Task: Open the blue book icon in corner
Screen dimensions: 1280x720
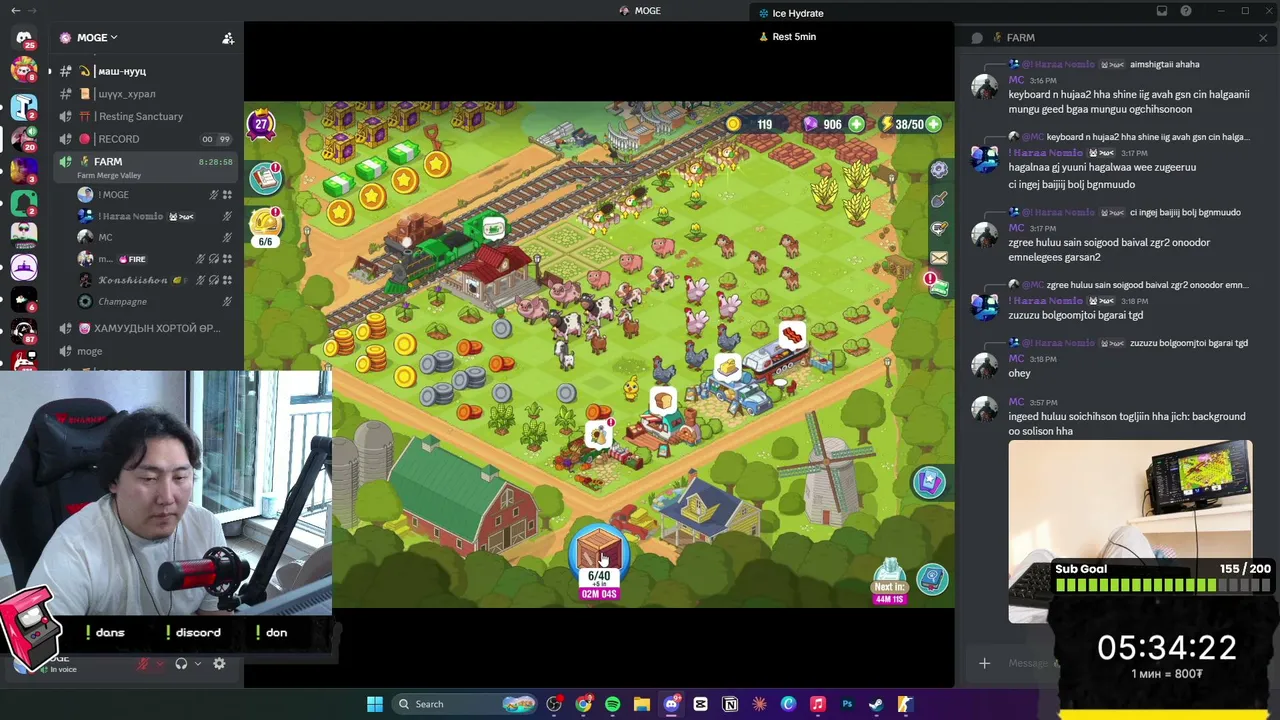Action: click(x=932, y=580)
